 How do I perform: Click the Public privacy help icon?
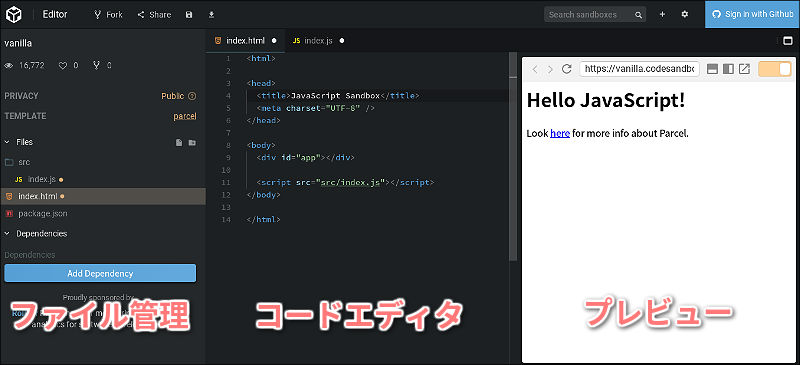pos(192,96)
